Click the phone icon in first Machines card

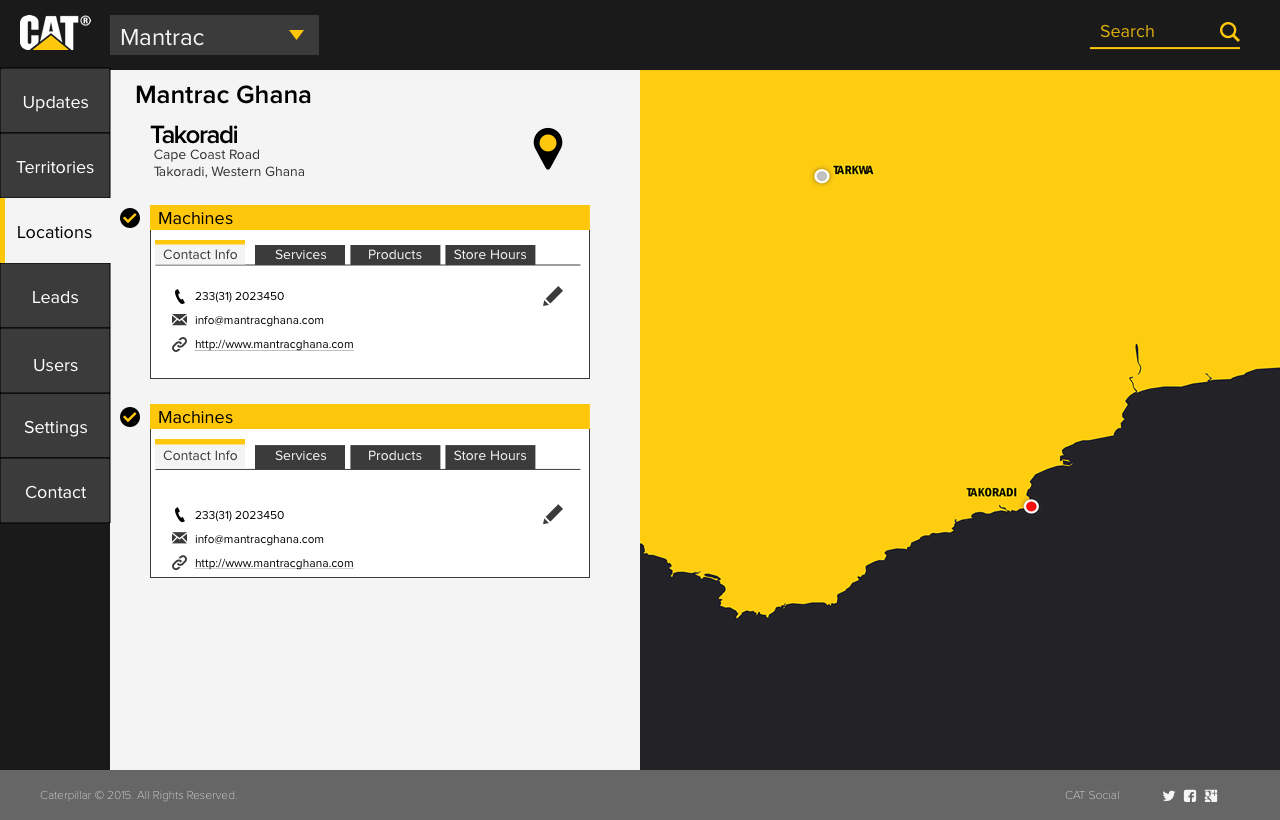[x=179, y=296]
